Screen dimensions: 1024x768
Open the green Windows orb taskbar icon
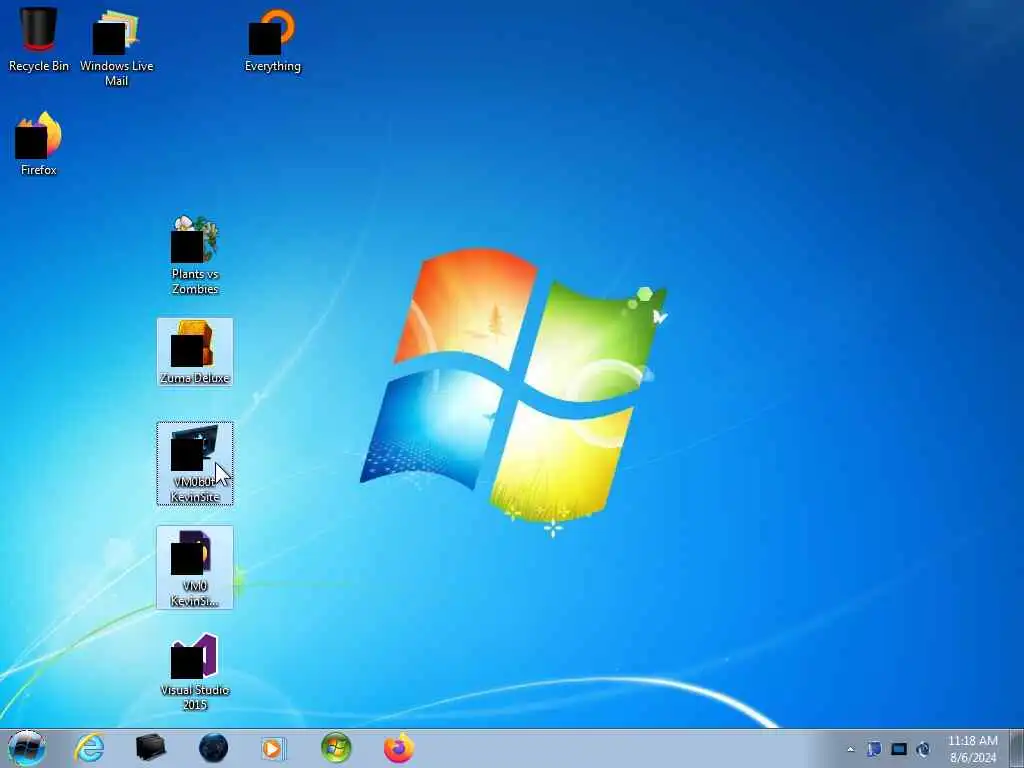point(336,748)
